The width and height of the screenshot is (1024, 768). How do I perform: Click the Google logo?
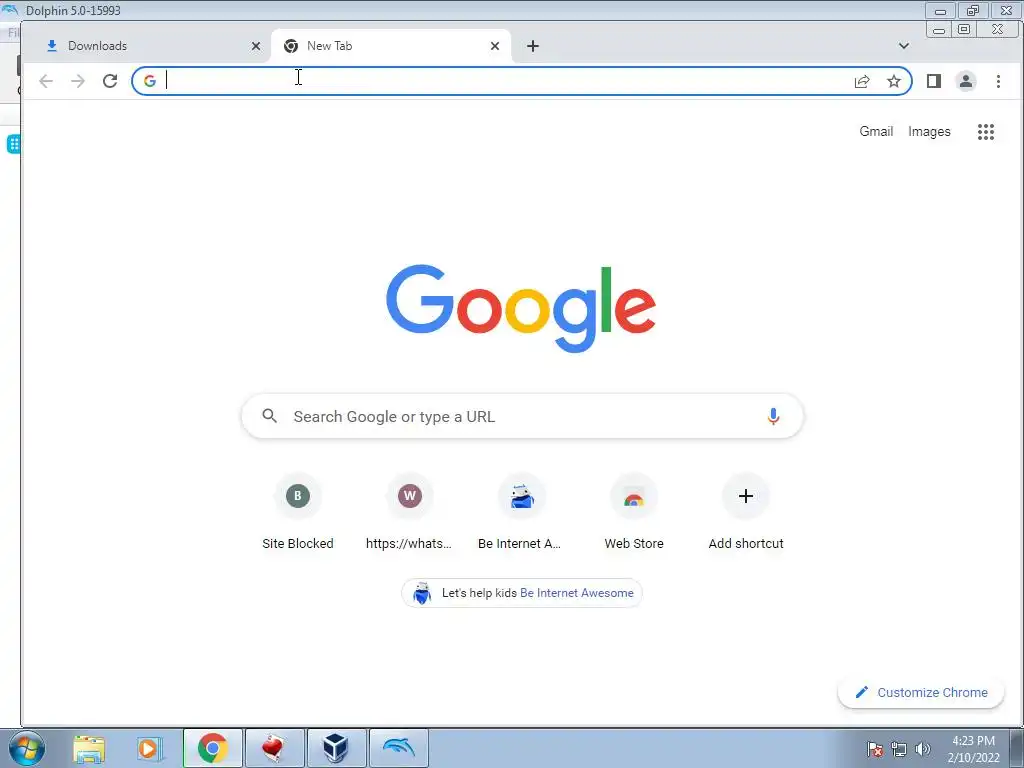tap(520, 307)
